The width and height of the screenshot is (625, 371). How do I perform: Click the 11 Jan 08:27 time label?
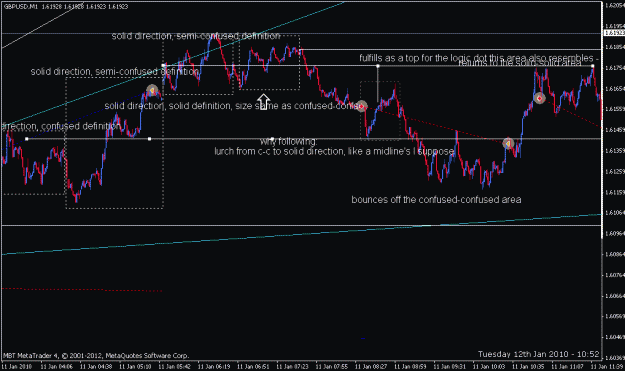(x=371, y=366)
